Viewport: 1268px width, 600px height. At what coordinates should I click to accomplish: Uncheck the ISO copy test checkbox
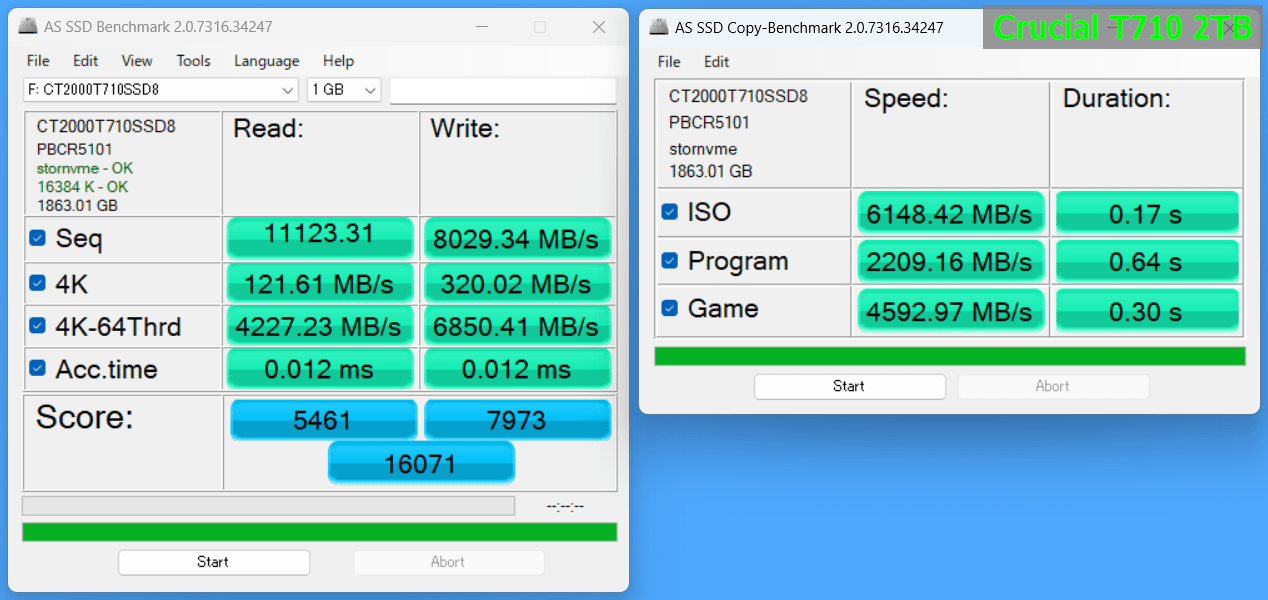coord(670,212)
